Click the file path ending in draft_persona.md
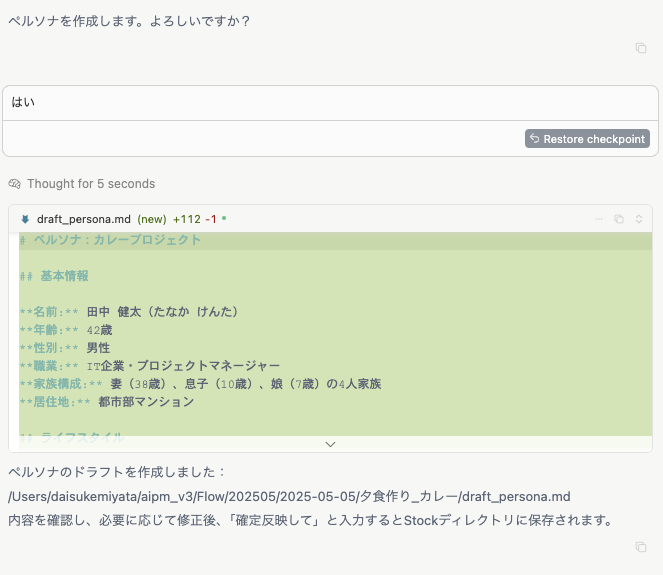The width and height of the screenshot is (663, 575). 289,496
